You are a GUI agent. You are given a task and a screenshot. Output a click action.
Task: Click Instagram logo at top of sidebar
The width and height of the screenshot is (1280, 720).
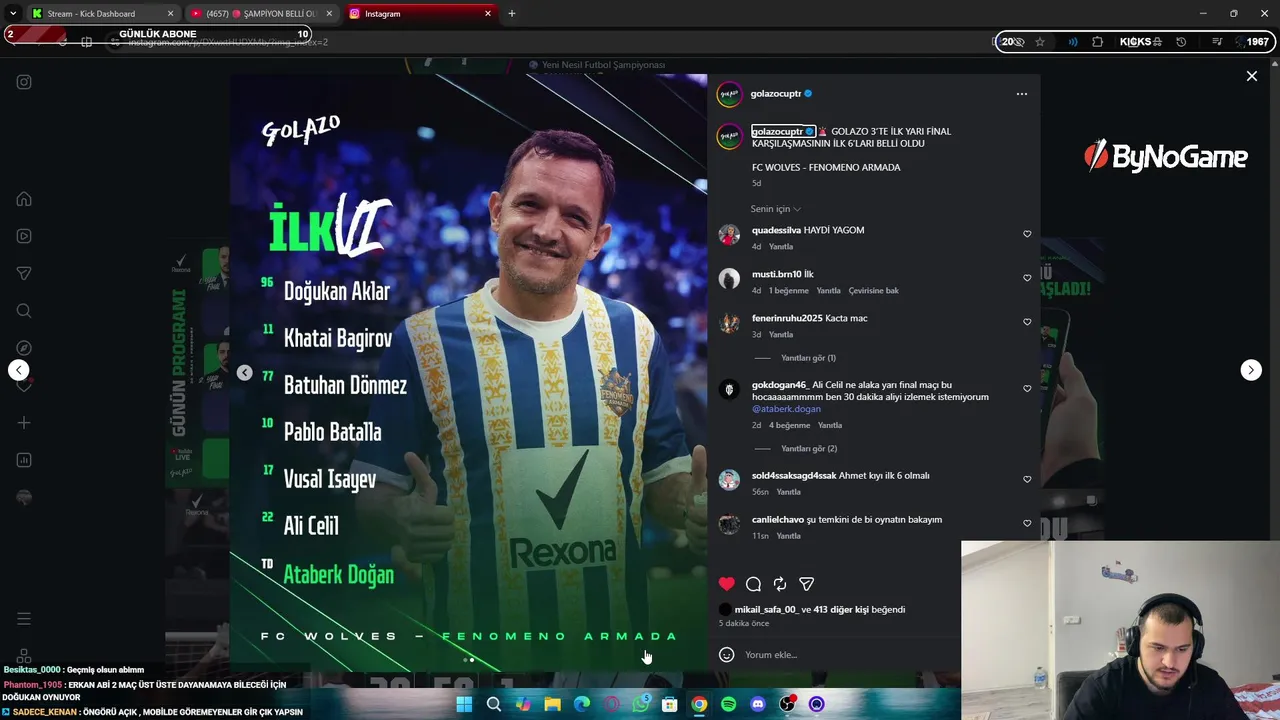pyautogui.click(x=24, y=82)
